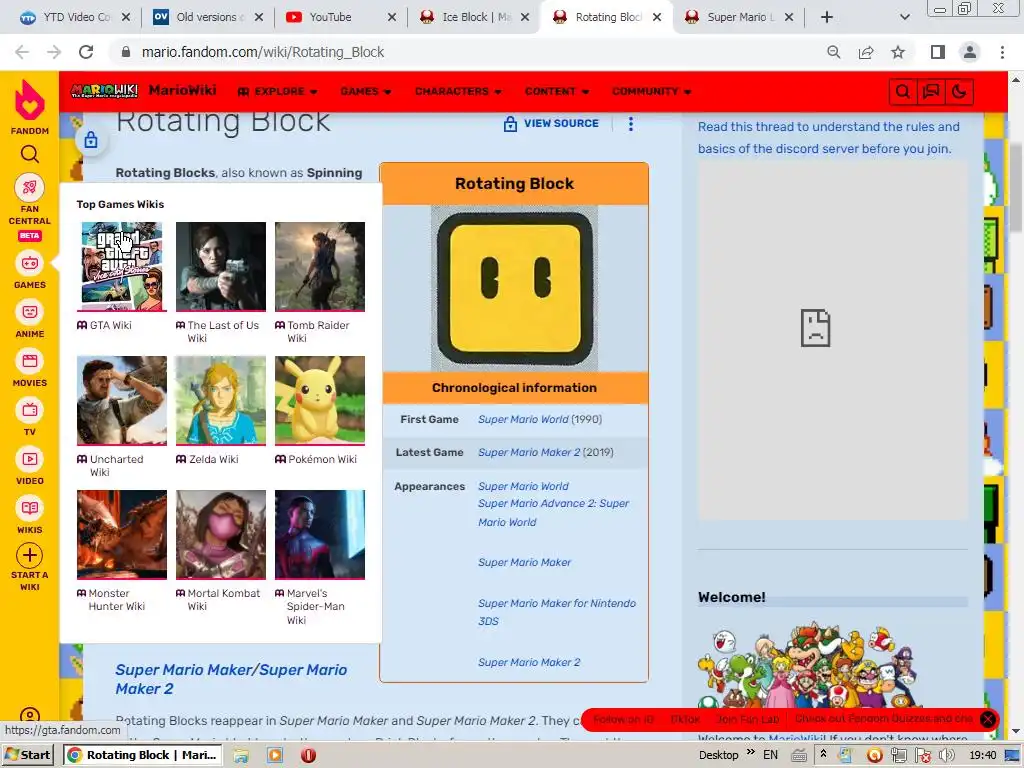
Task: Open The Last of Us Wiki thumbnail
Action: pos(221,266)
